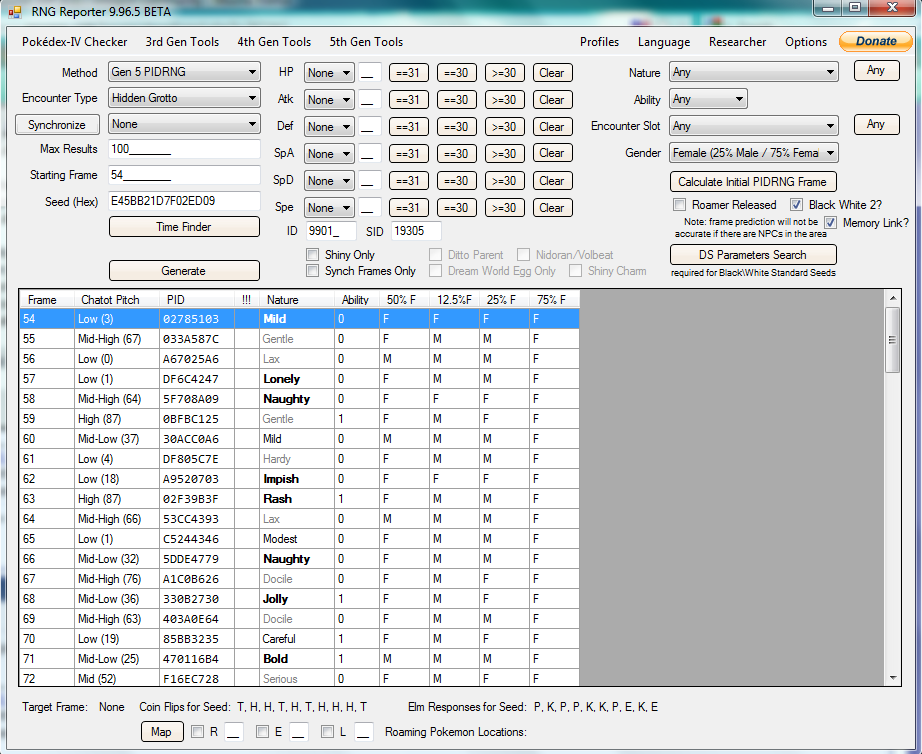Toggle the Memory Link? checkbox
The image size is (922, 754).
830,223
